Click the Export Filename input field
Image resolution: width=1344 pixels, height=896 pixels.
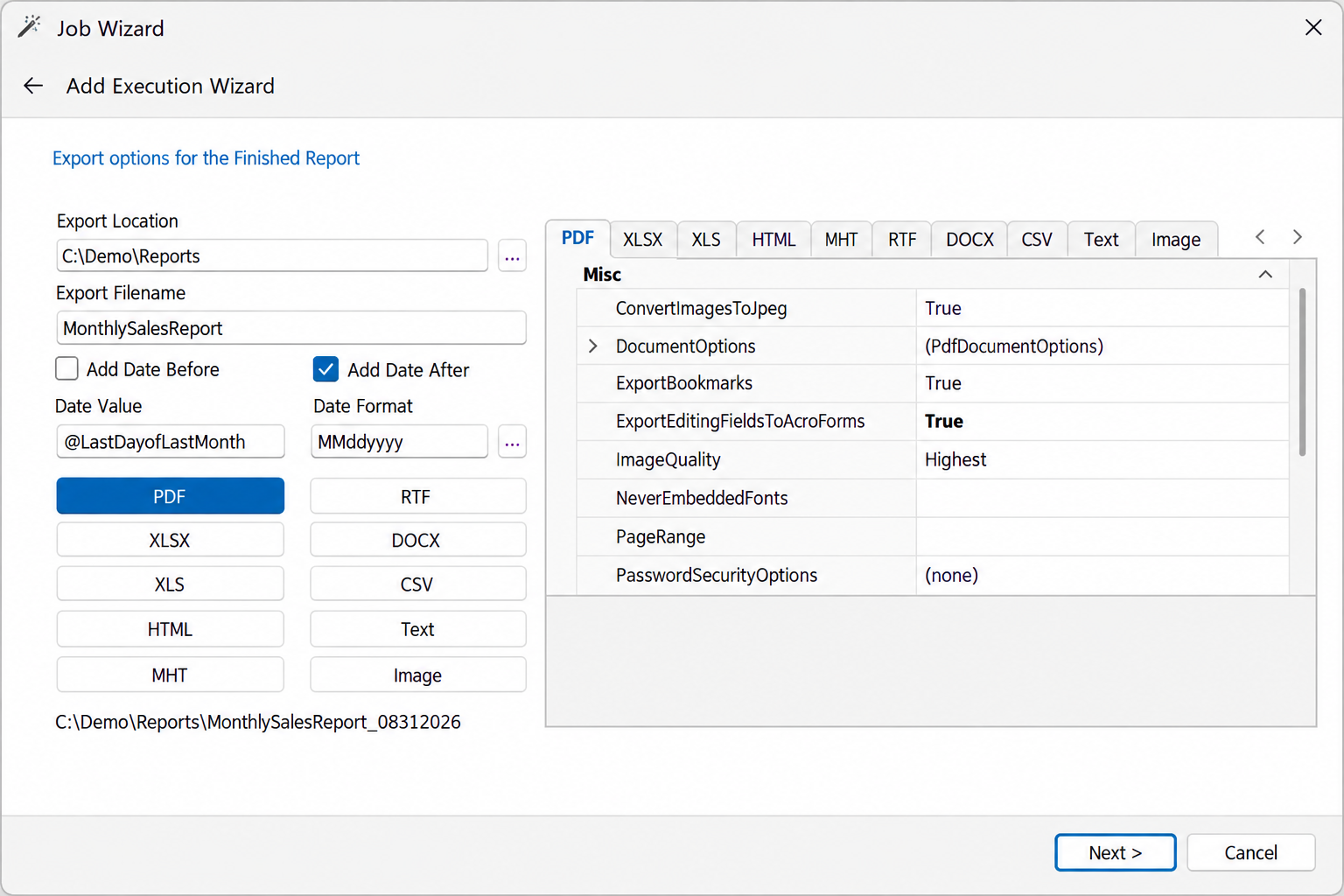[x=291, y=328]
